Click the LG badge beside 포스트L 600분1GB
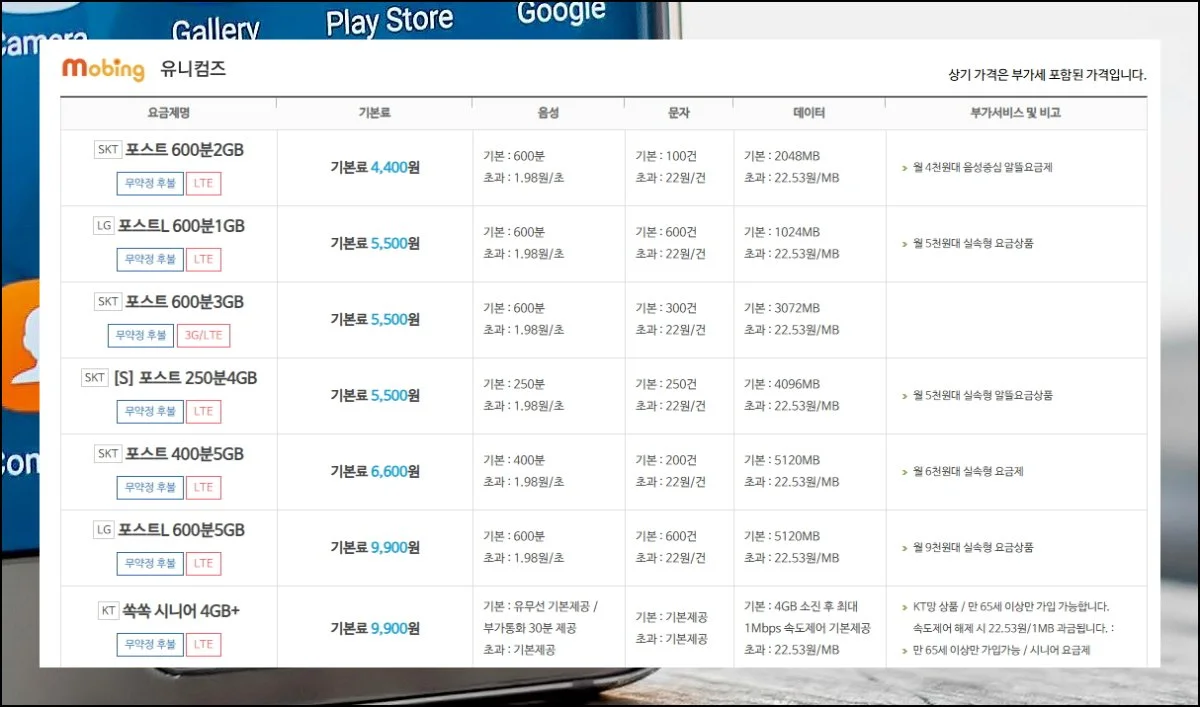 click(104, 226)
